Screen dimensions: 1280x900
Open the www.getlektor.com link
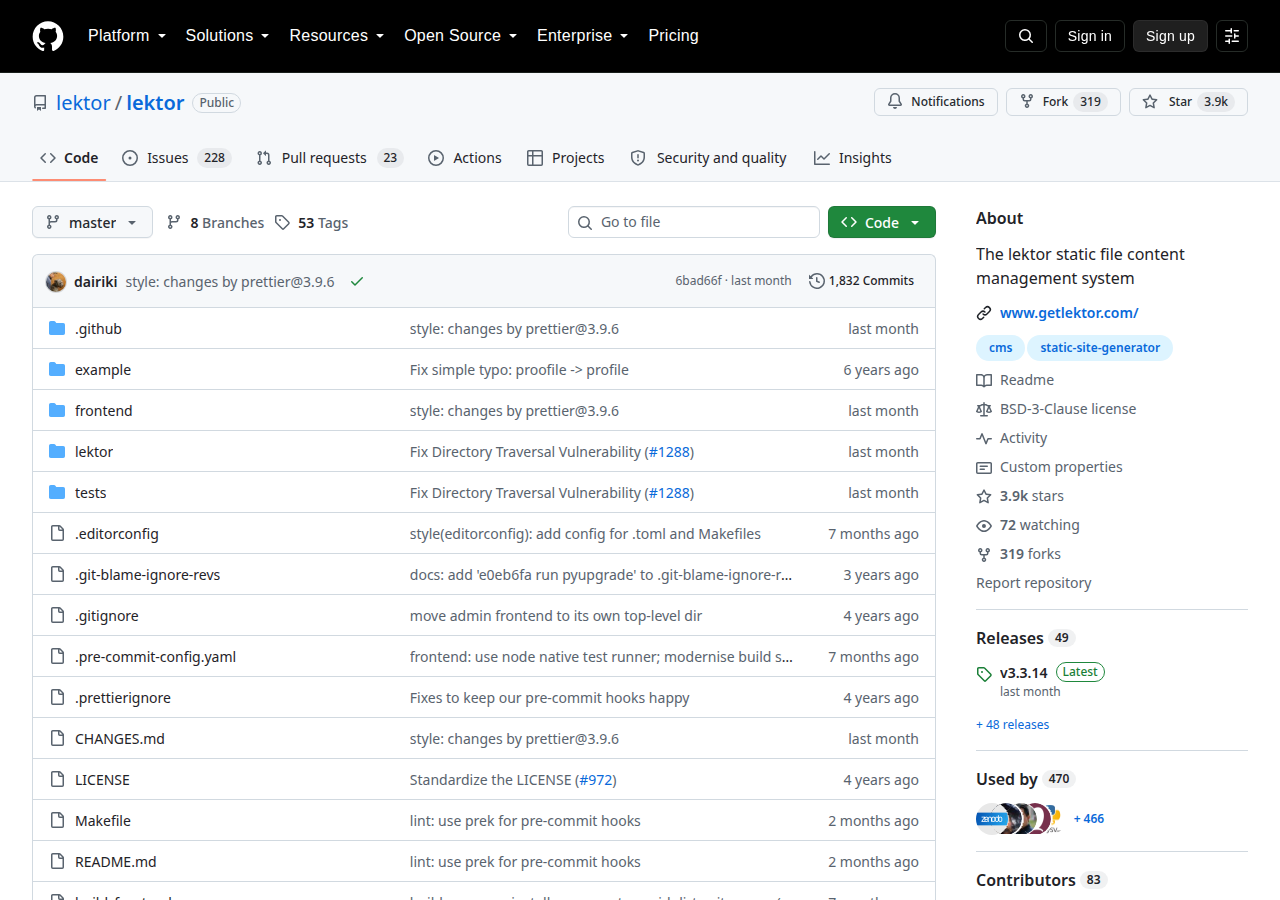coord(1069,313)
